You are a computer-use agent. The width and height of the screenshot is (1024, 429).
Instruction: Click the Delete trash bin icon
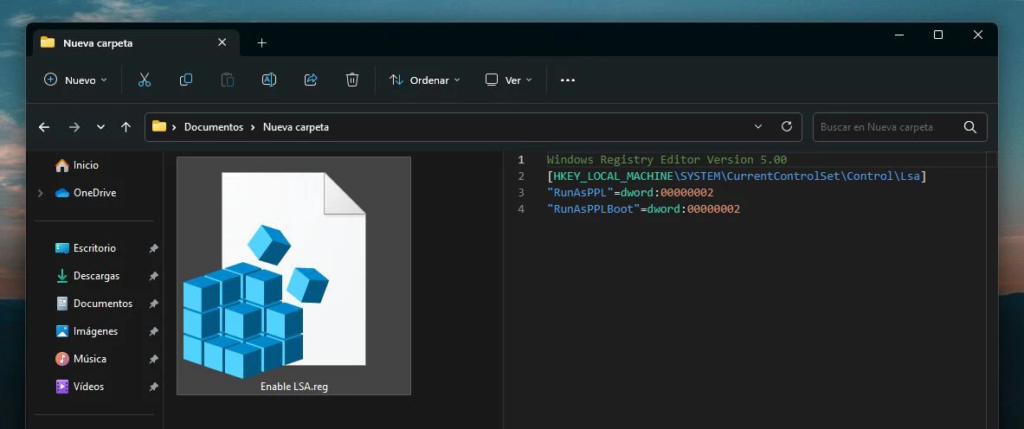(352, 80)
